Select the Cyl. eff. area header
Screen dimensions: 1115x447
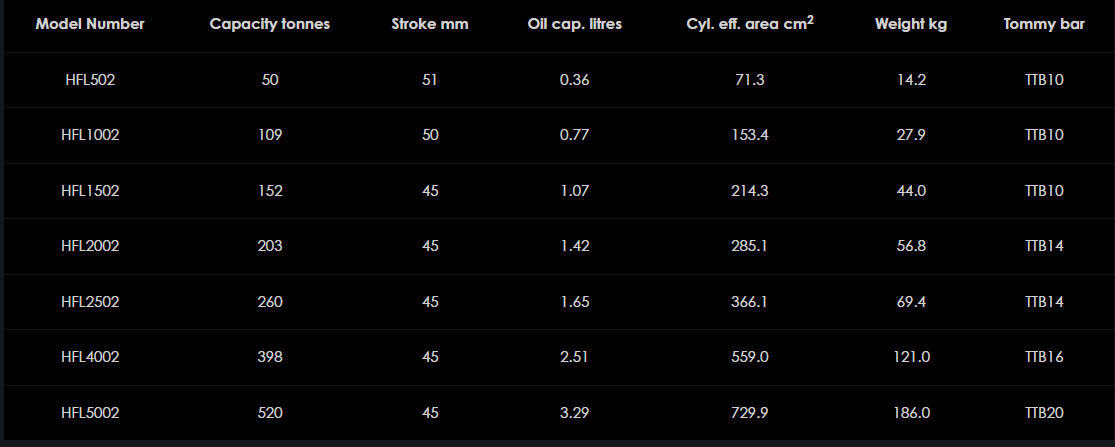click(749, 25)
